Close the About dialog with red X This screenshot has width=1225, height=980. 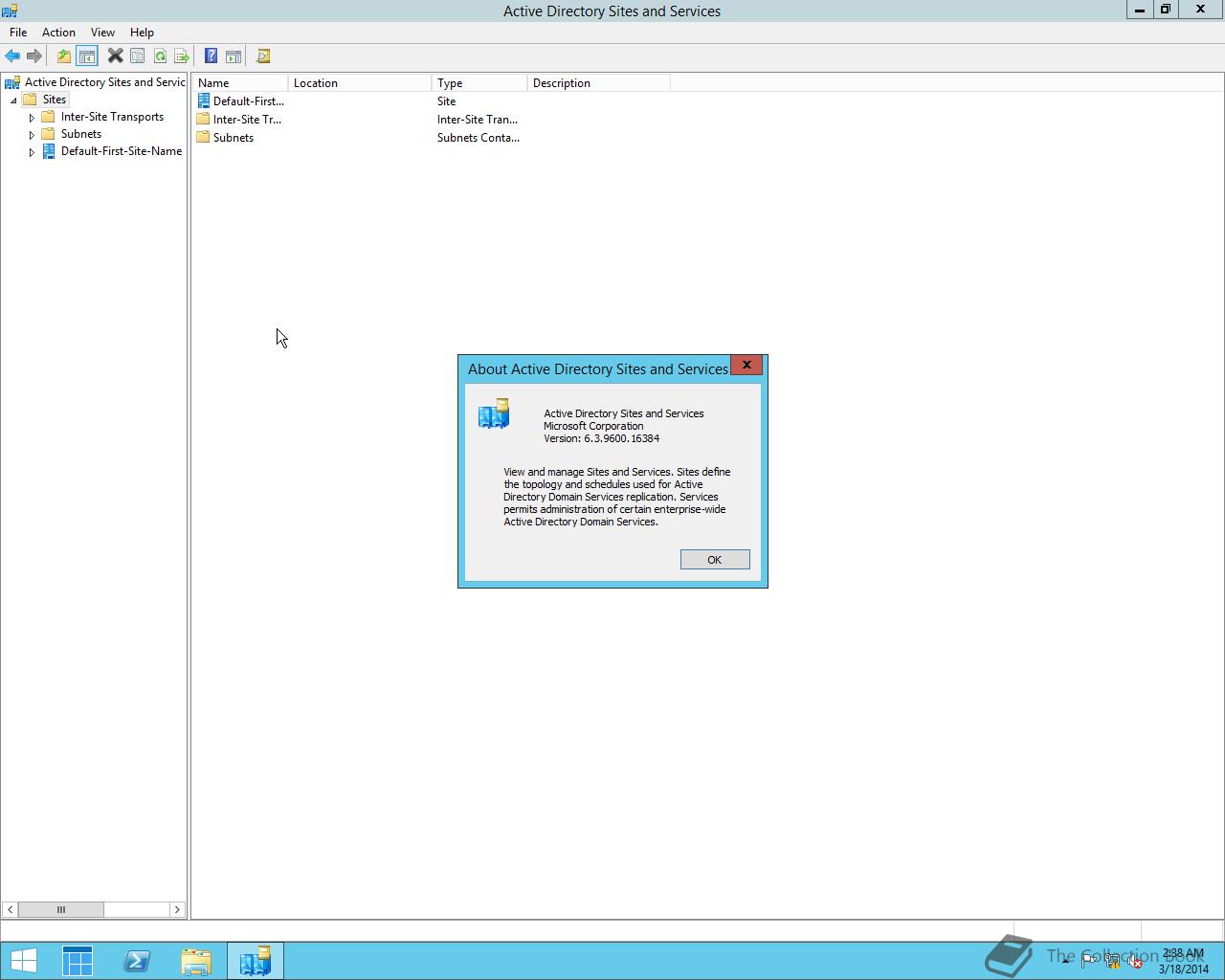(x=746, y=366)
